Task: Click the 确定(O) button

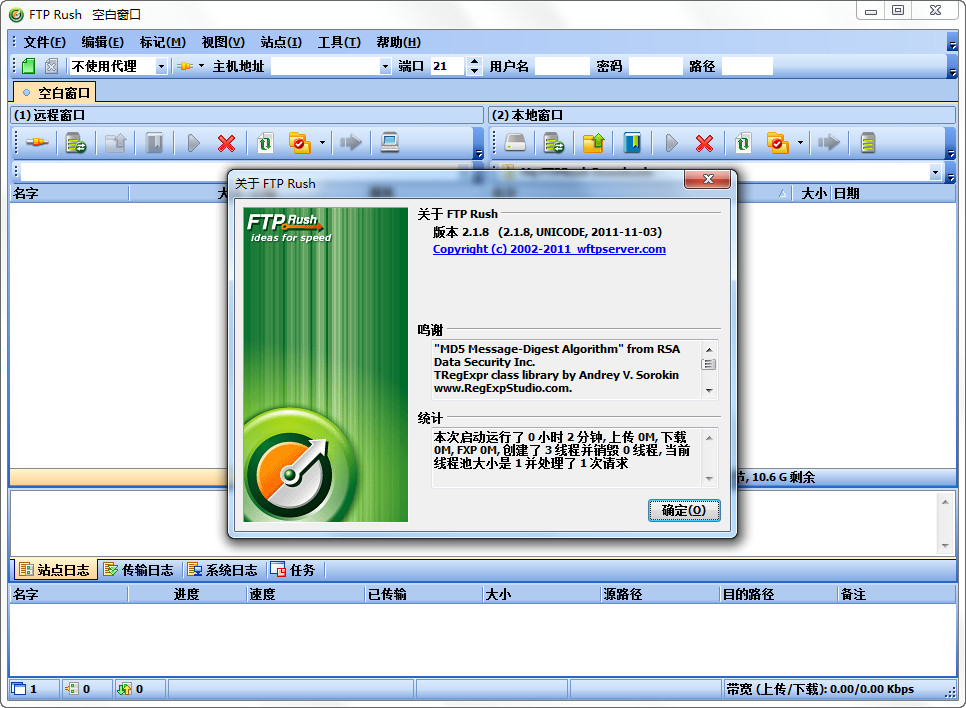Action: [684, 510]
